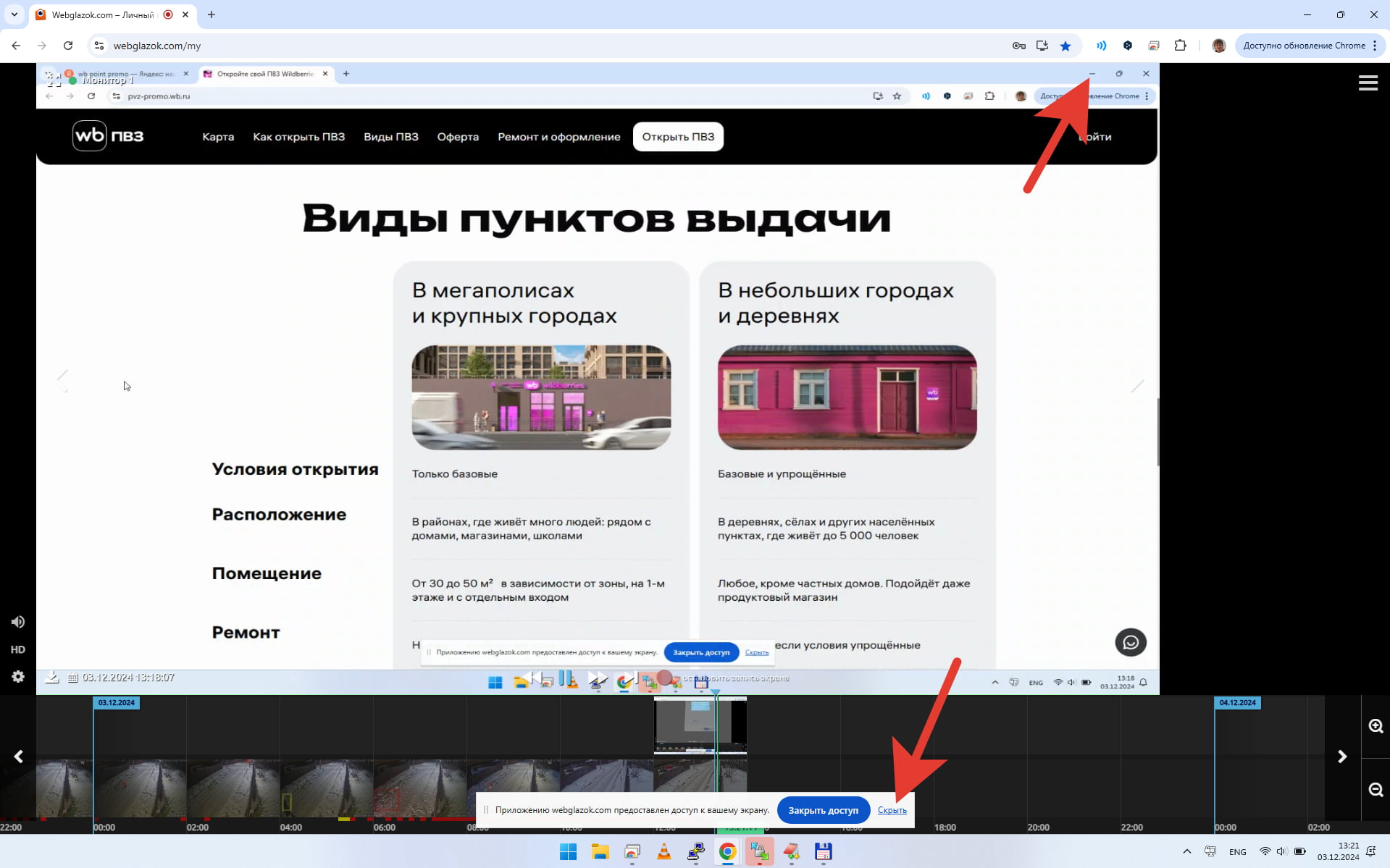Image resolution: width=1390 pixels, height=868 pixels.
Task: Open the chat widget bubble
Action: point(1130,642)
